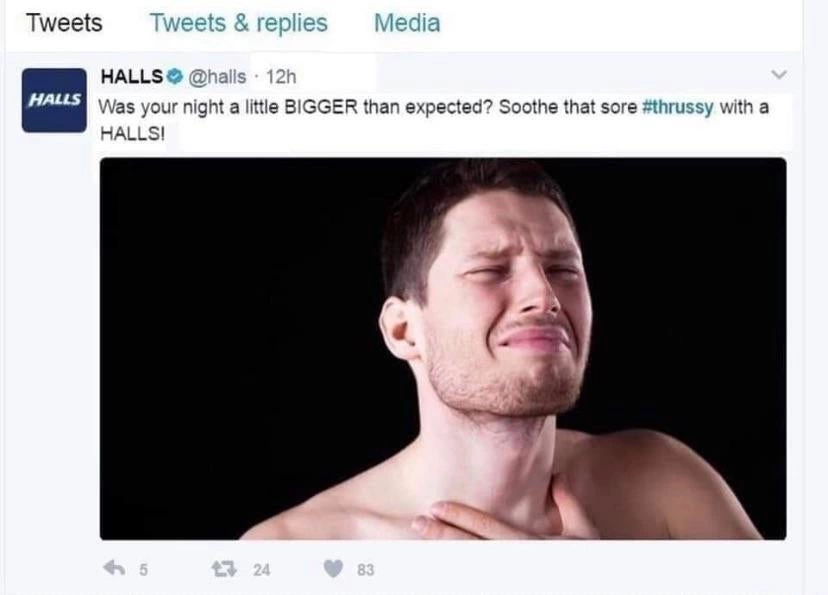Image resolution: width=828 pixels, height=595 pixels.
Task: Click the like count 83
Action: pyautogui.click(x=365, y=570)
